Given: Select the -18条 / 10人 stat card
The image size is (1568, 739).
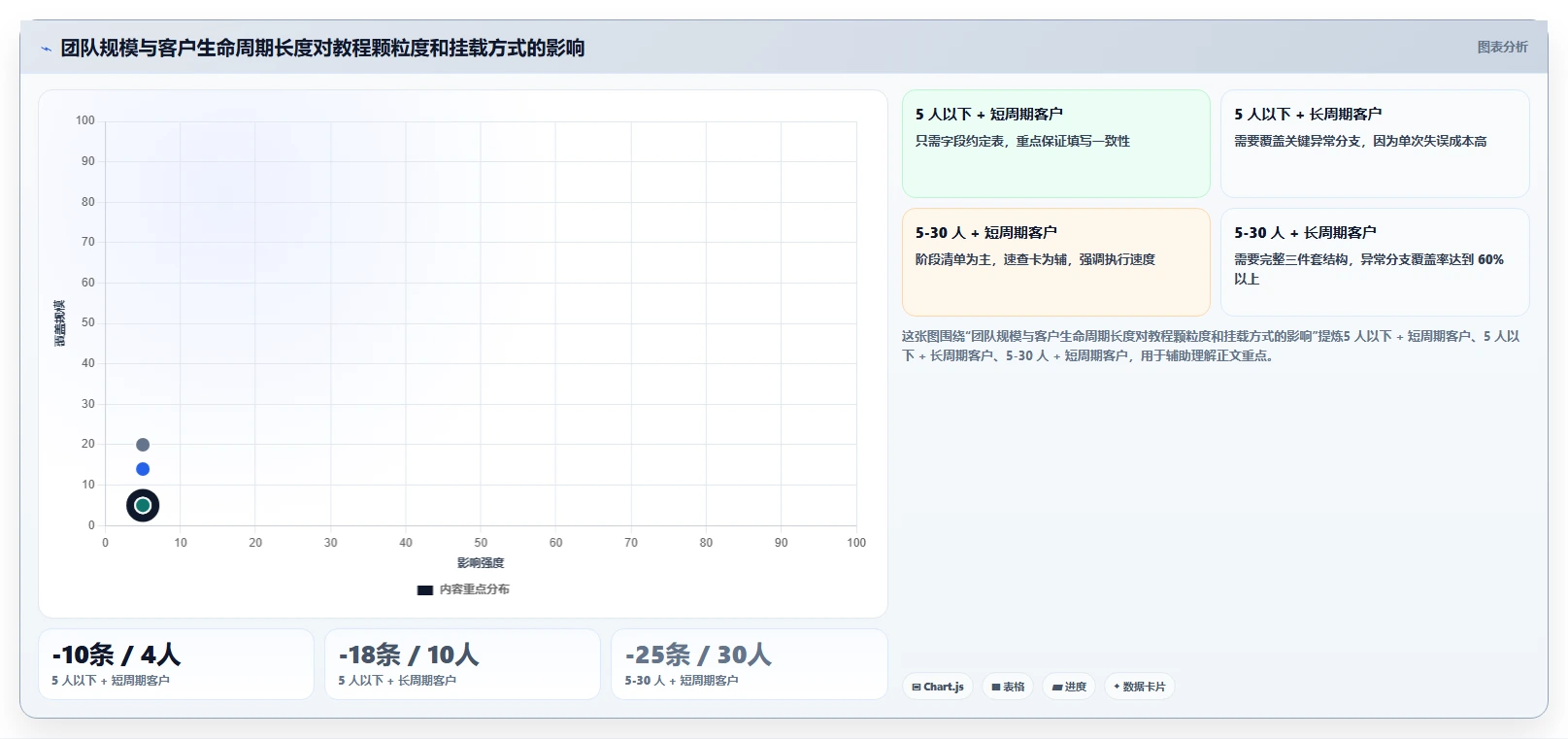Looking at the screenshot, I should 462,664.
